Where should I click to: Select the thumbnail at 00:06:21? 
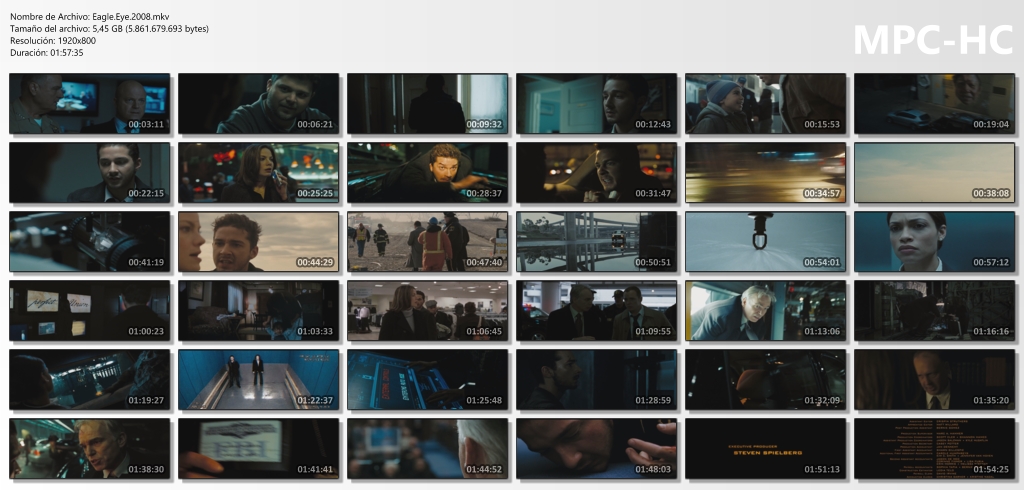coord(258,104)
